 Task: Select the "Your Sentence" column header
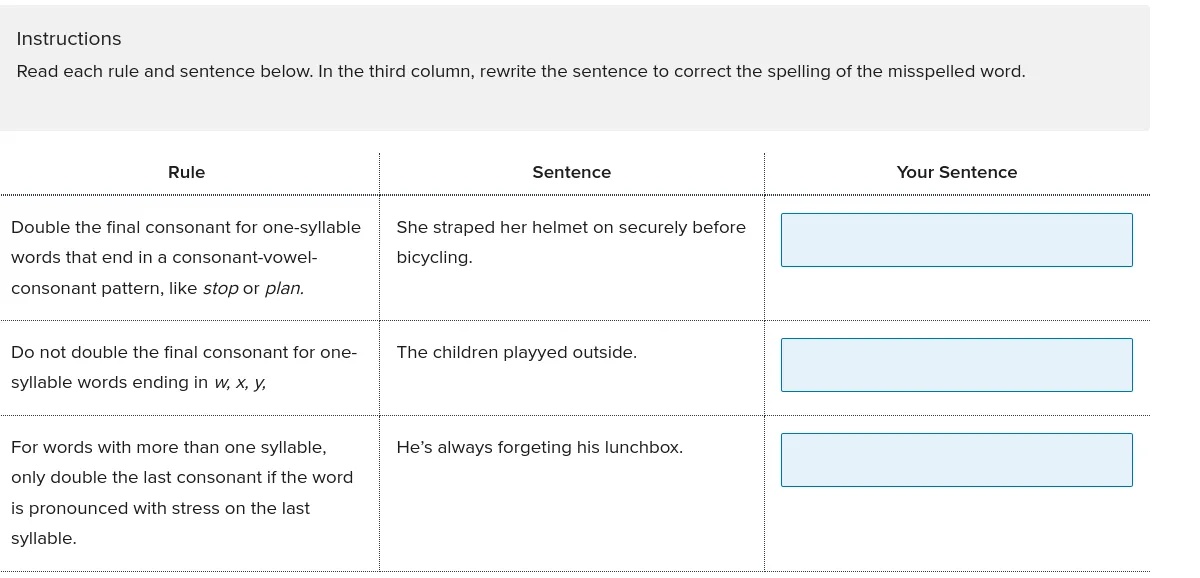pyautogui.click(x=956, y=172)
